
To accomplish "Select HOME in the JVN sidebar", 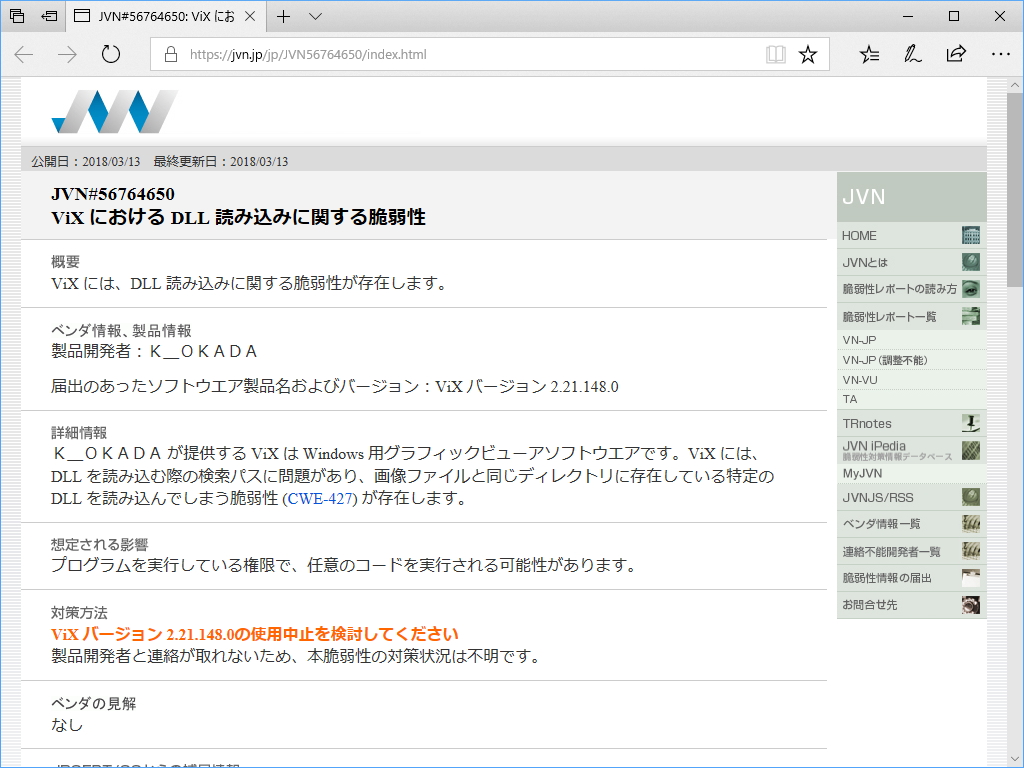I will [x=860, y=235].
